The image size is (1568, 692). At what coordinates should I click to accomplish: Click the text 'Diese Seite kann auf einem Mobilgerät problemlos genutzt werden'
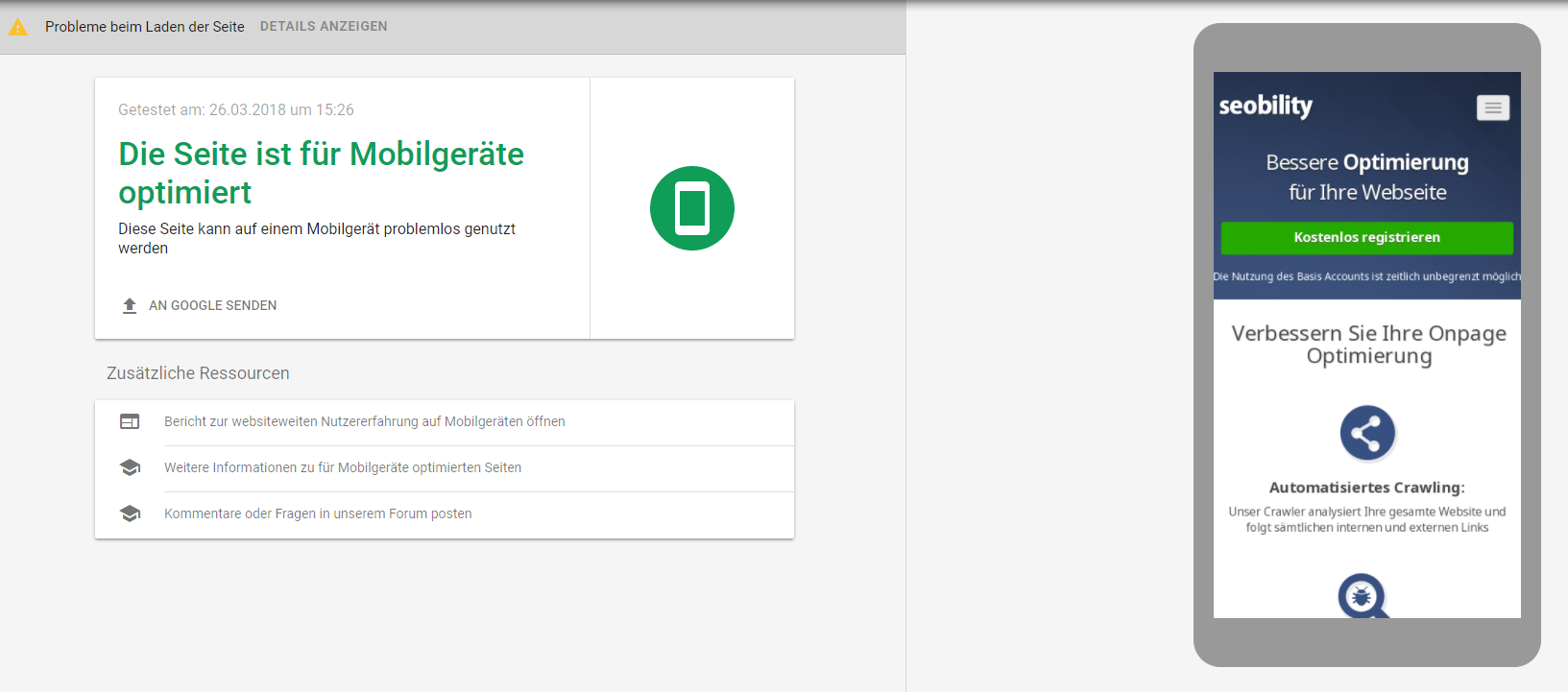coord(317,238)
